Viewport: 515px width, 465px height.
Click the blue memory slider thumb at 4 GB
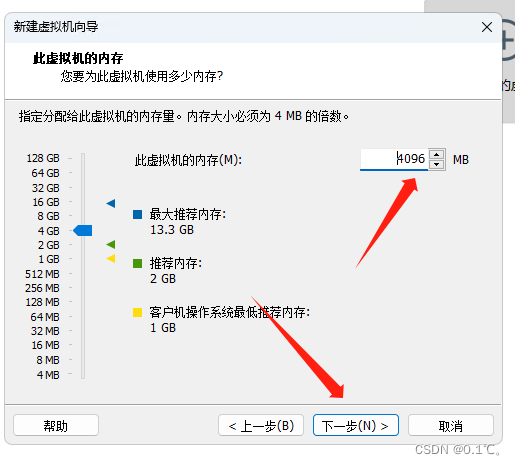pos(83,230)
